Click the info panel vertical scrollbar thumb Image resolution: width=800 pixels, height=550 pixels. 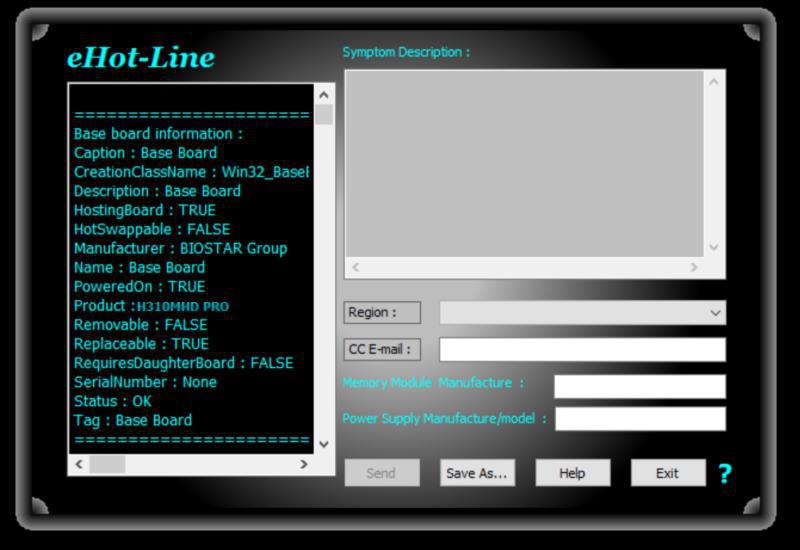coord(323,114)
